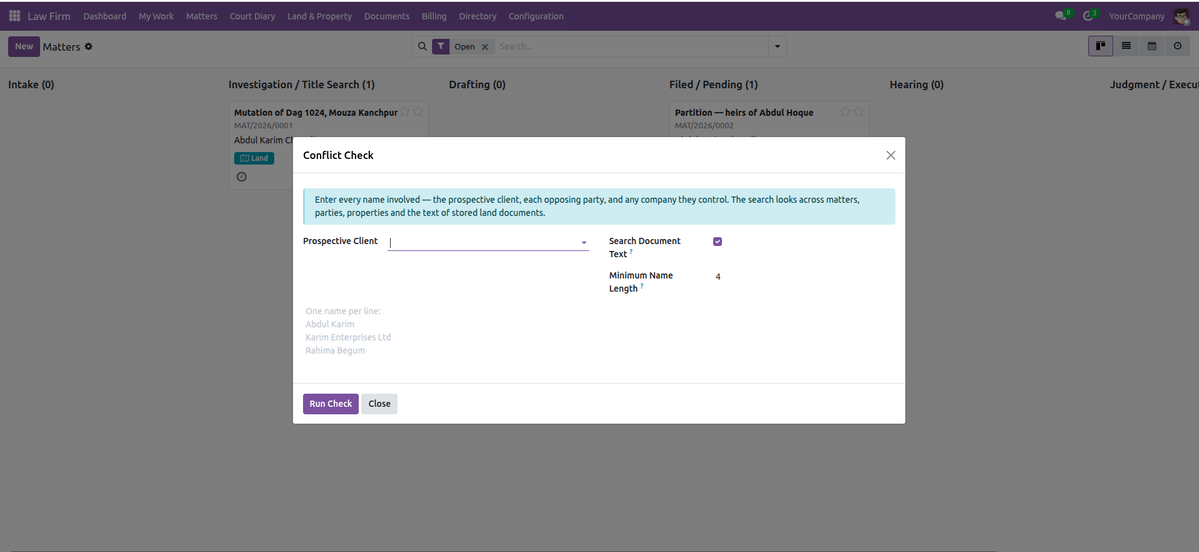This screenshot has height=552, width=1199.
Task: Click the Intake (0) column header
Action: tap(31, 85)
